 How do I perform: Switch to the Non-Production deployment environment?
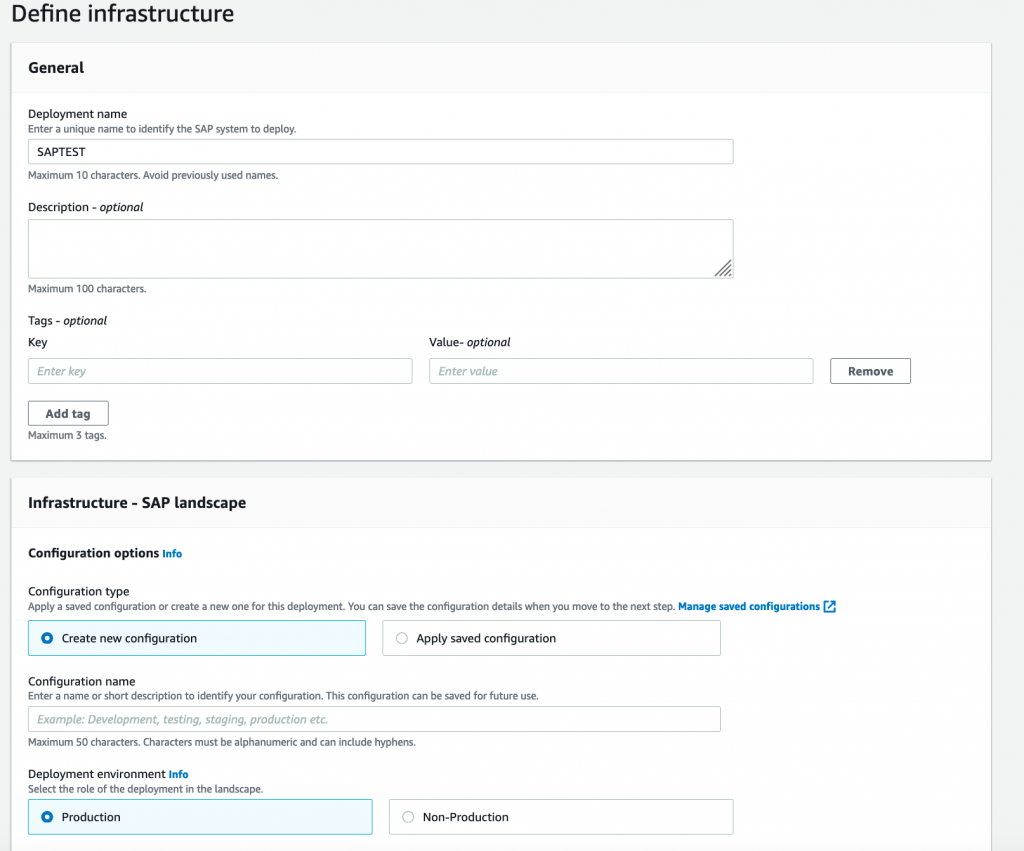click(407, 817)
